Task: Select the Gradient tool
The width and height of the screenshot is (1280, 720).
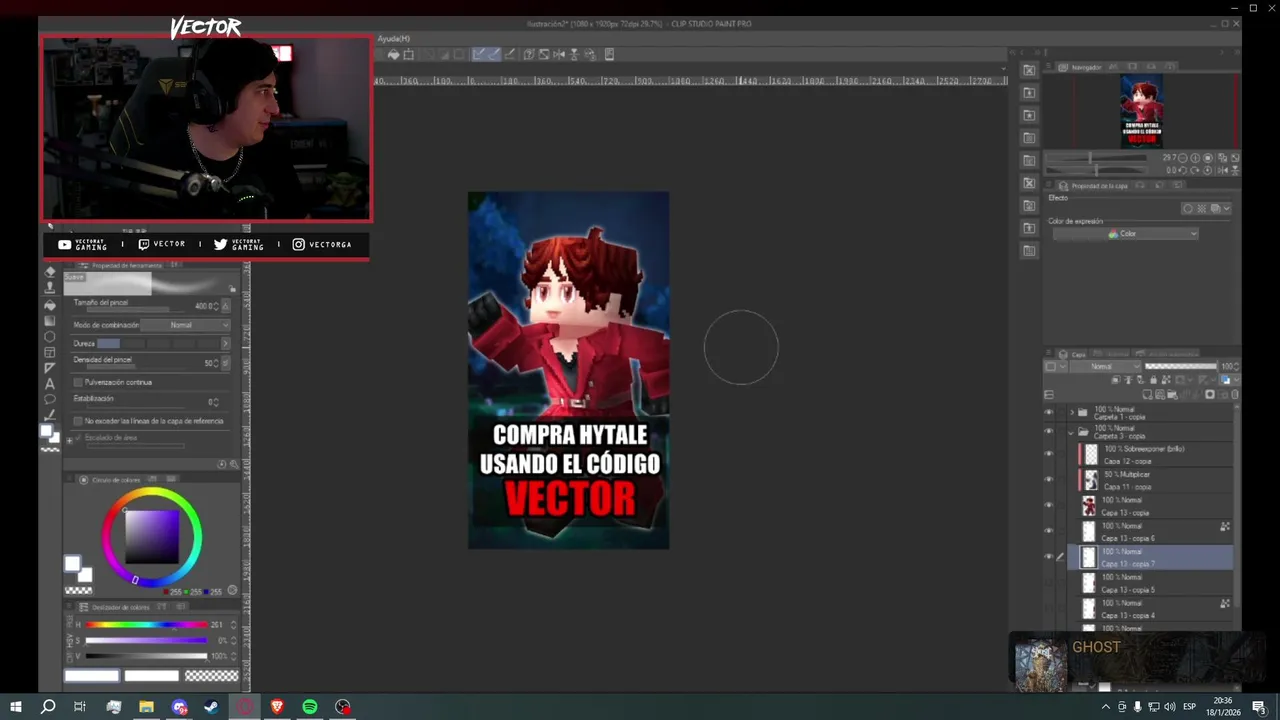Action: click(50, 321)
